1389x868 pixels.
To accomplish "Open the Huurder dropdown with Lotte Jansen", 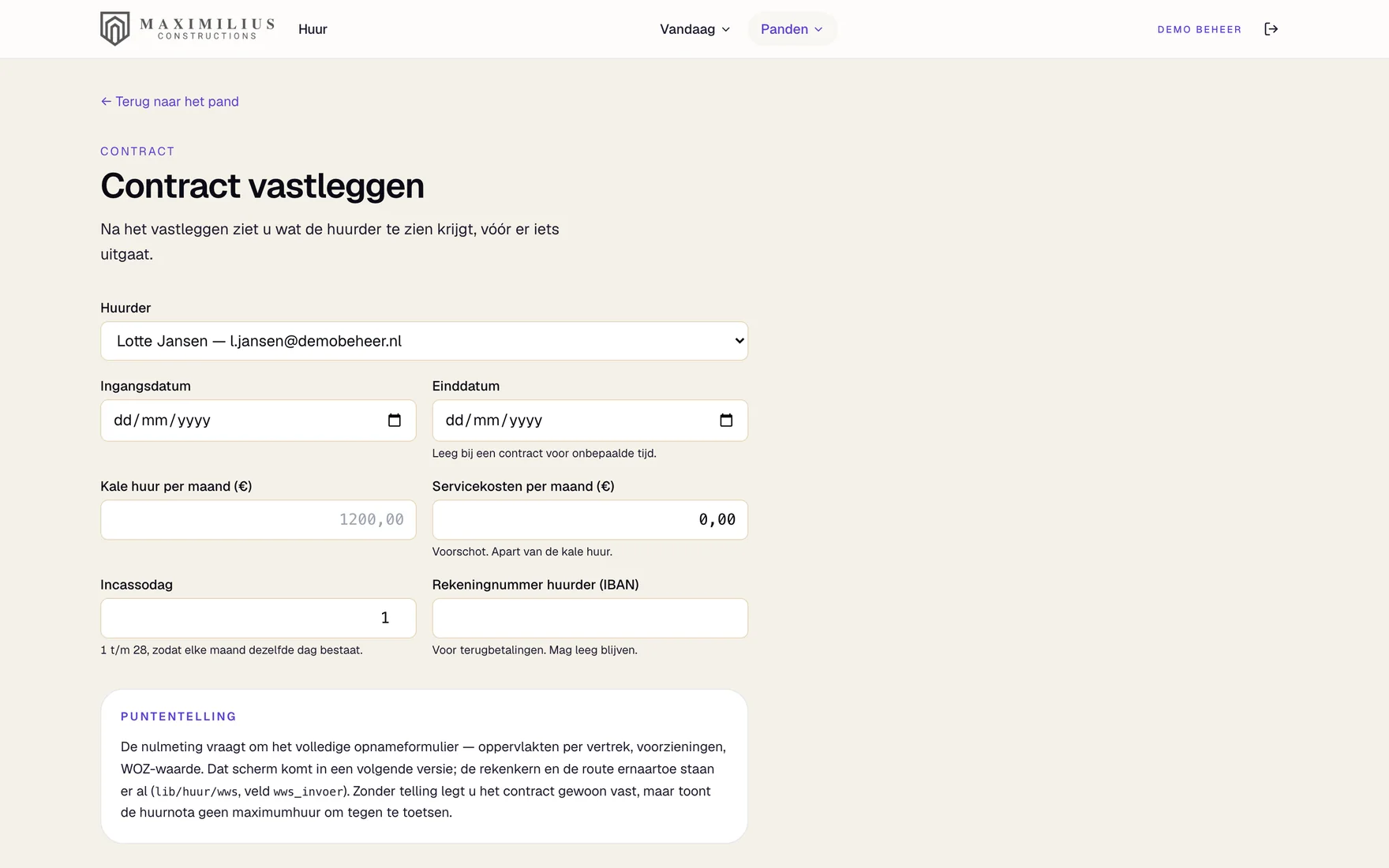I will [x=424, y=341].
